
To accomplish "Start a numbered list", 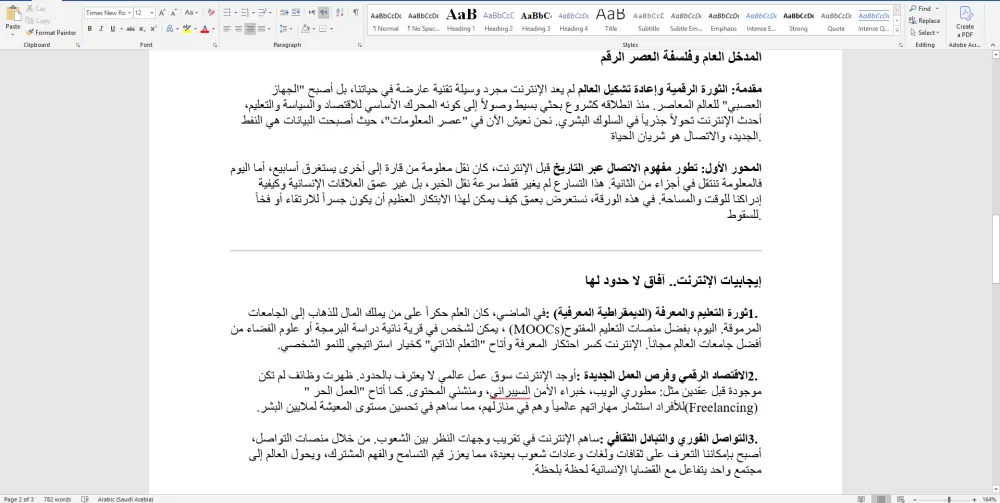I will coord(245,13).
